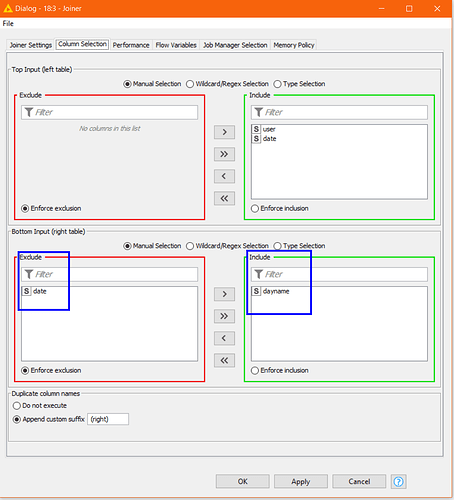
Task: Click the blue help question mark icon
Action: tap(398, 482)
